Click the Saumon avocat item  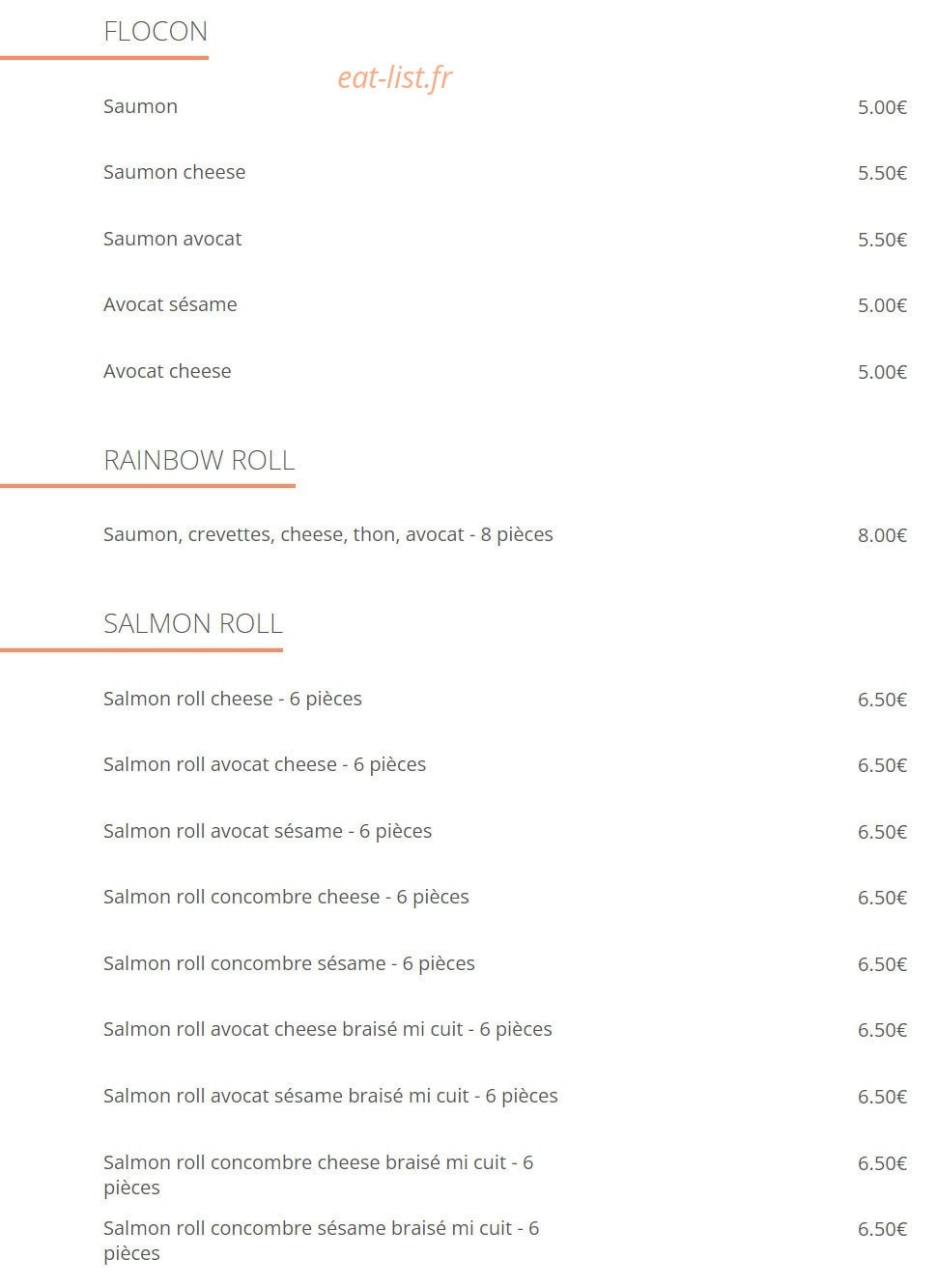coord(172,239)
